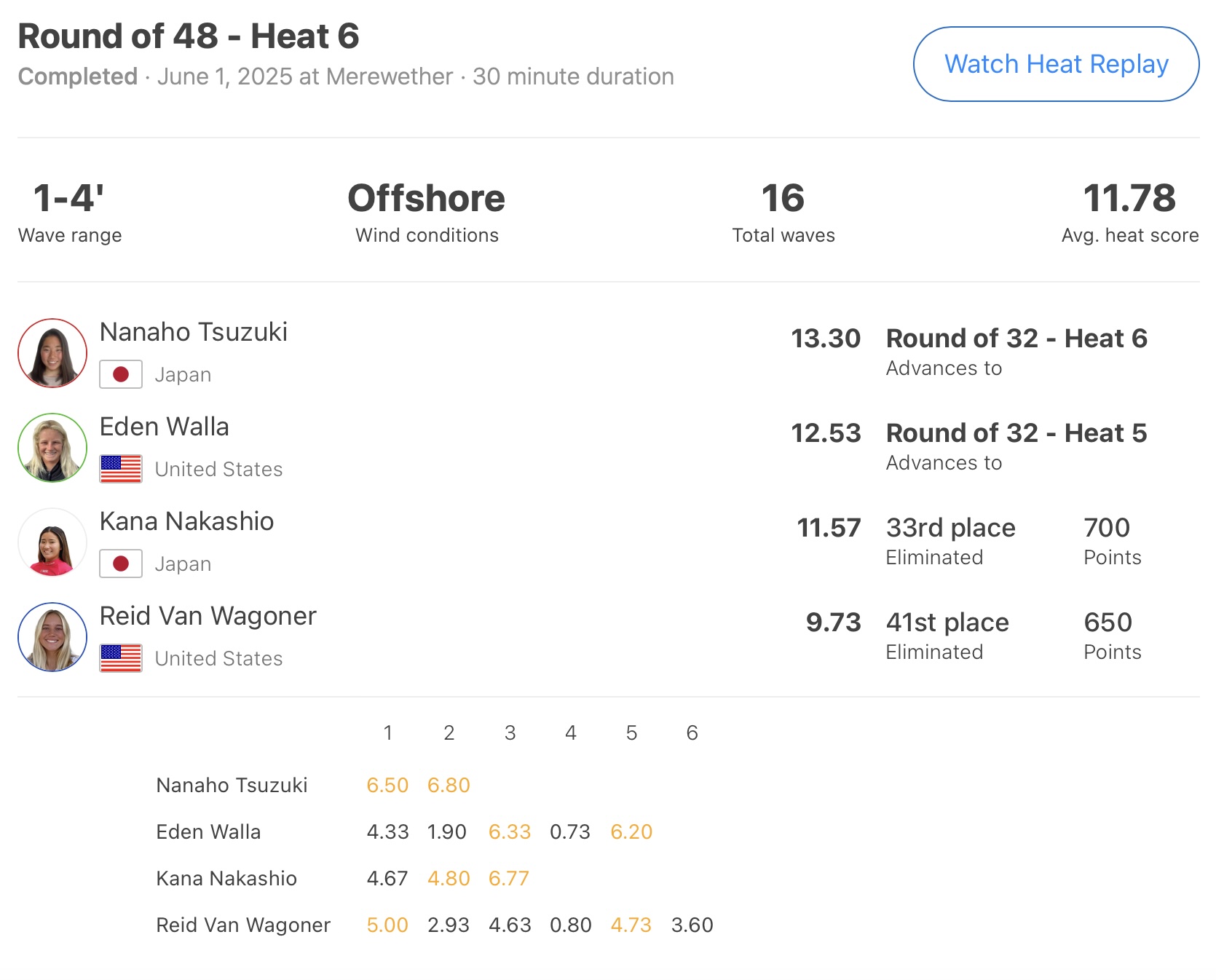The height and width of the screenshot is (980, 1216).
Task: Click Kana Nakashio's 6.77 wave score
Action: coord(509,878)
